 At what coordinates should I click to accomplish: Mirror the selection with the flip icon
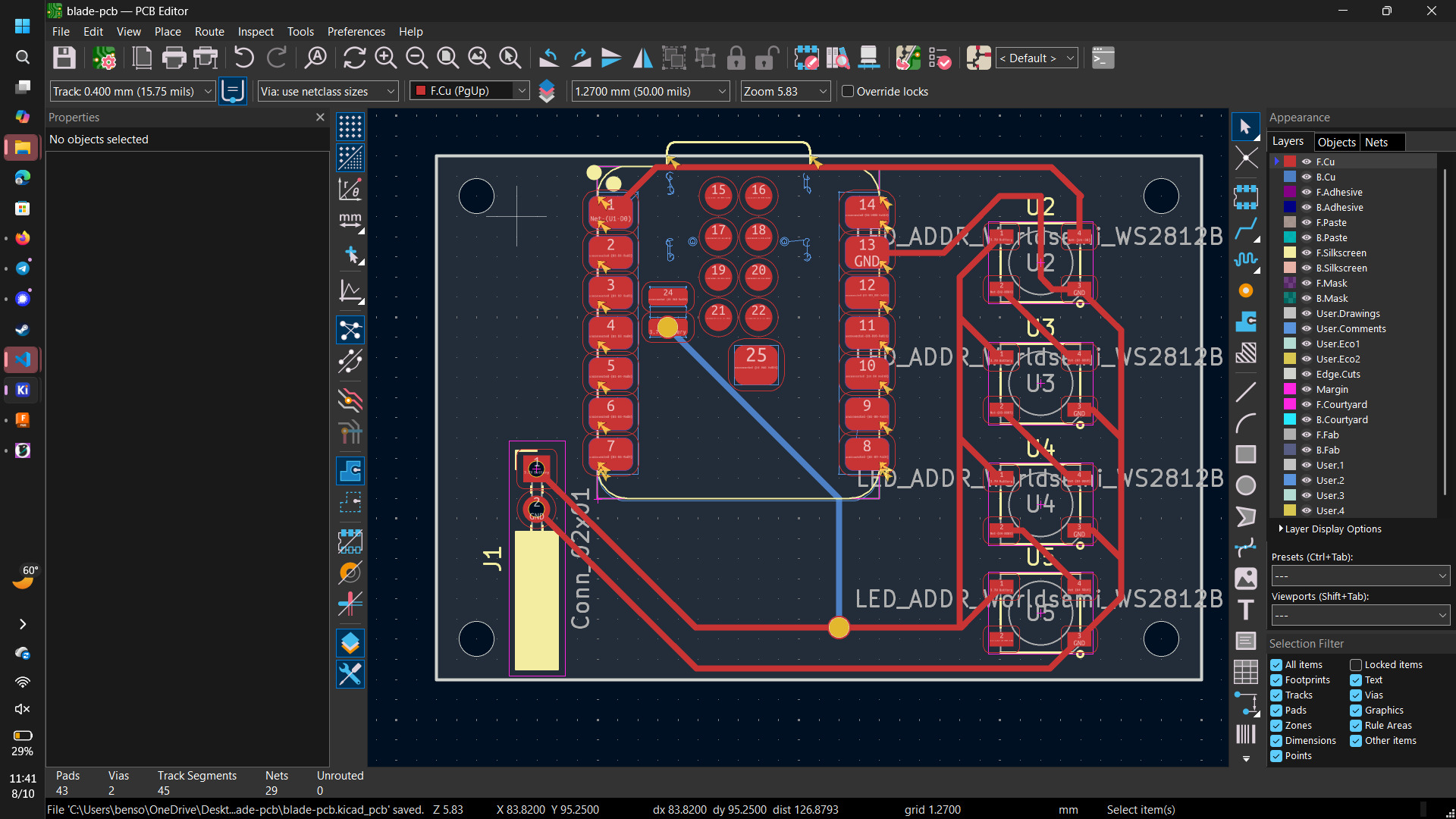(642, 58)
